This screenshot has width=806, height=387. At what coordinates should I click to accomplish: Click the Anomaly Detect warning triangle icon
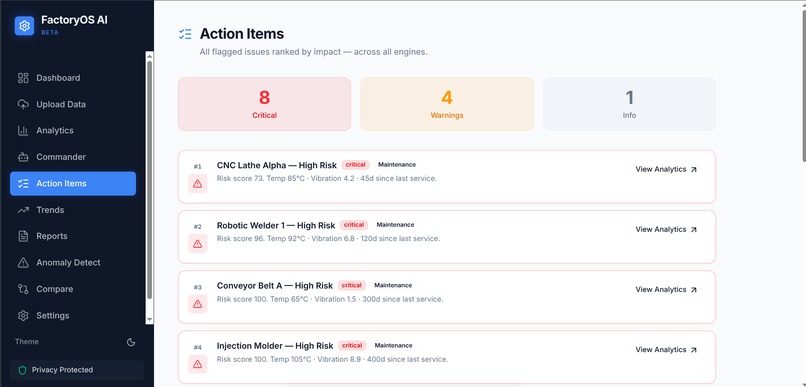click(23, 263)
